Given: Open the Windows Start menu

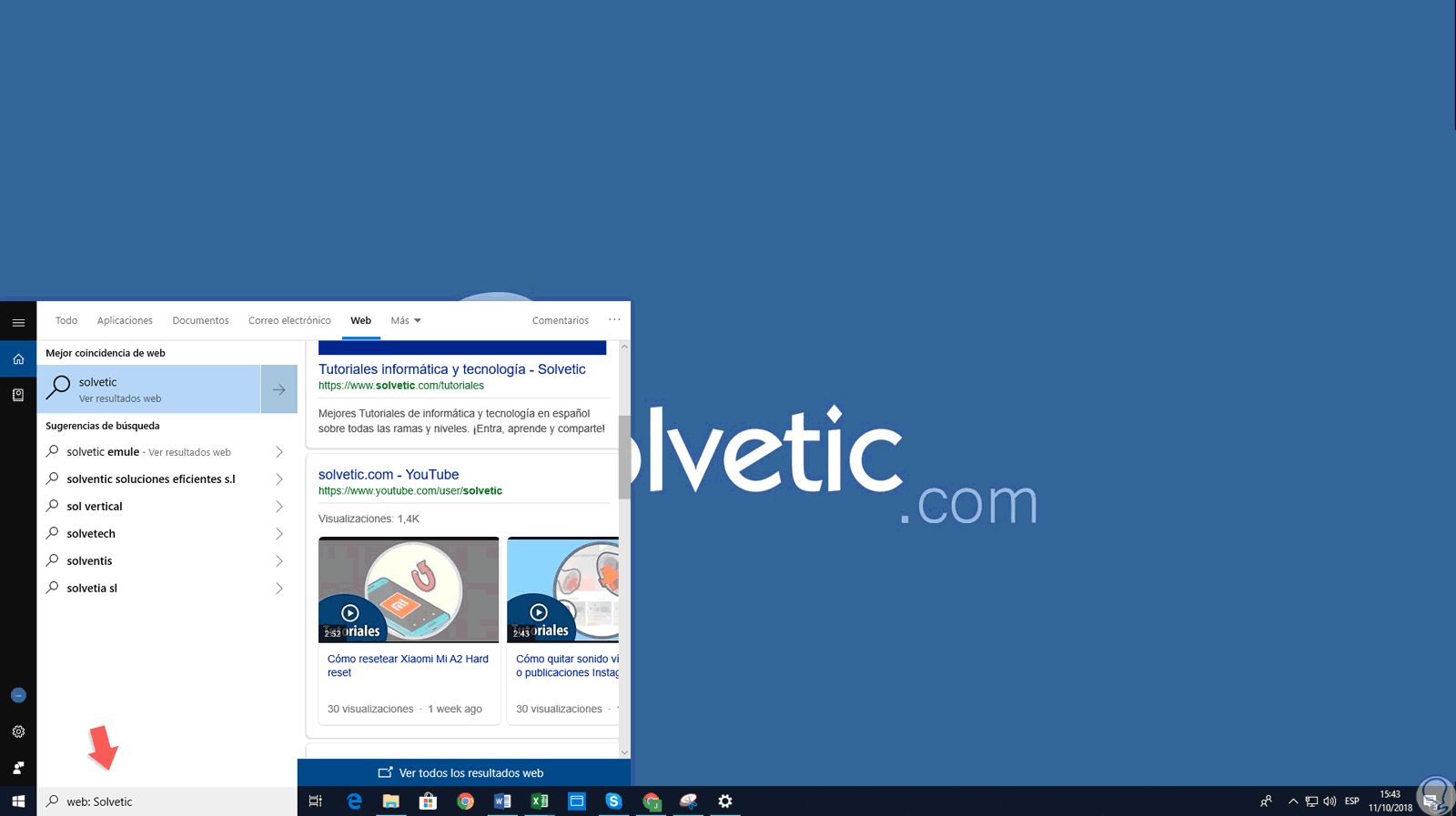Looking at the screenshot, I should point(18,801).
